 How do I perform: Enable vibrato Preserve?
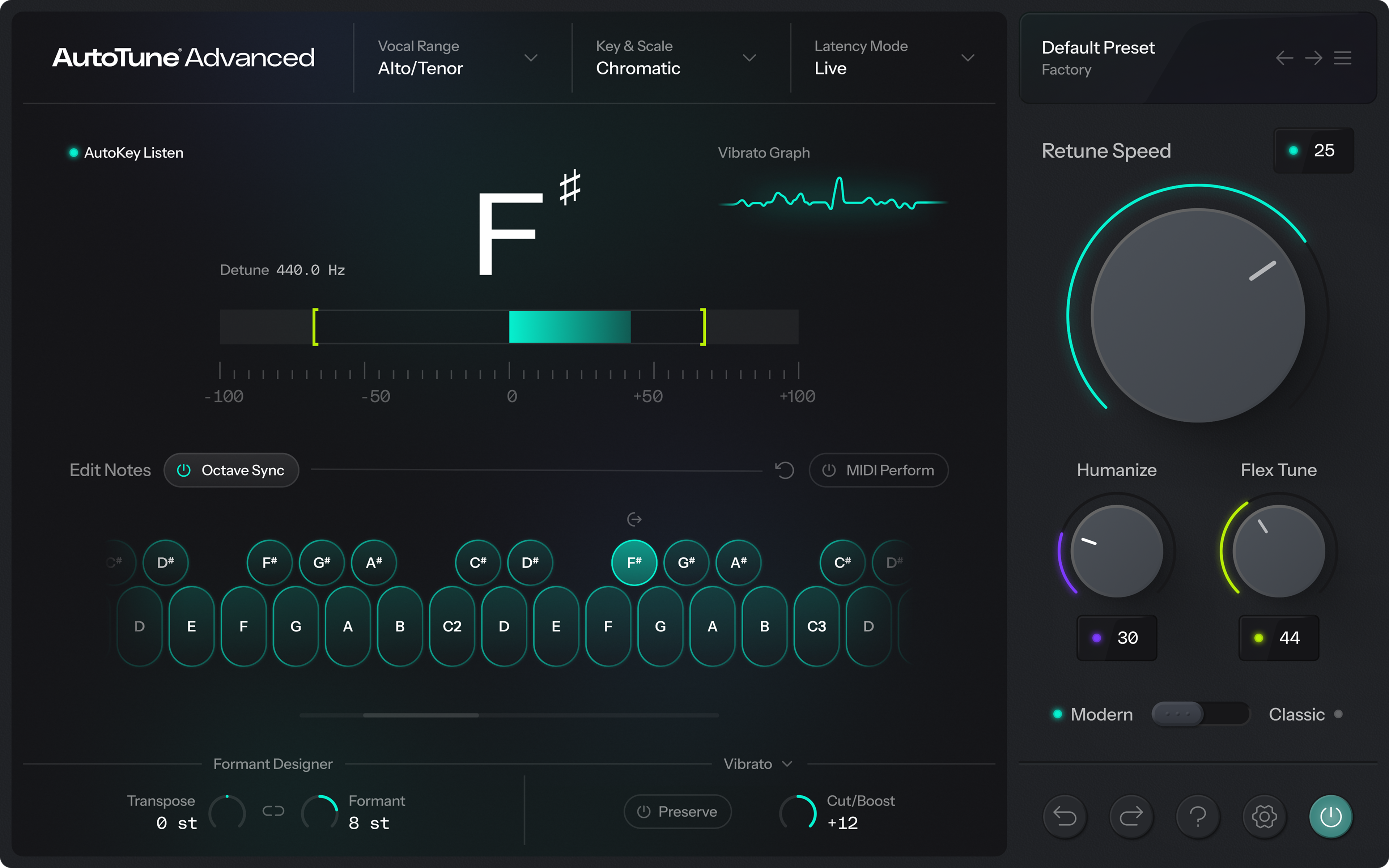[677, 811]
